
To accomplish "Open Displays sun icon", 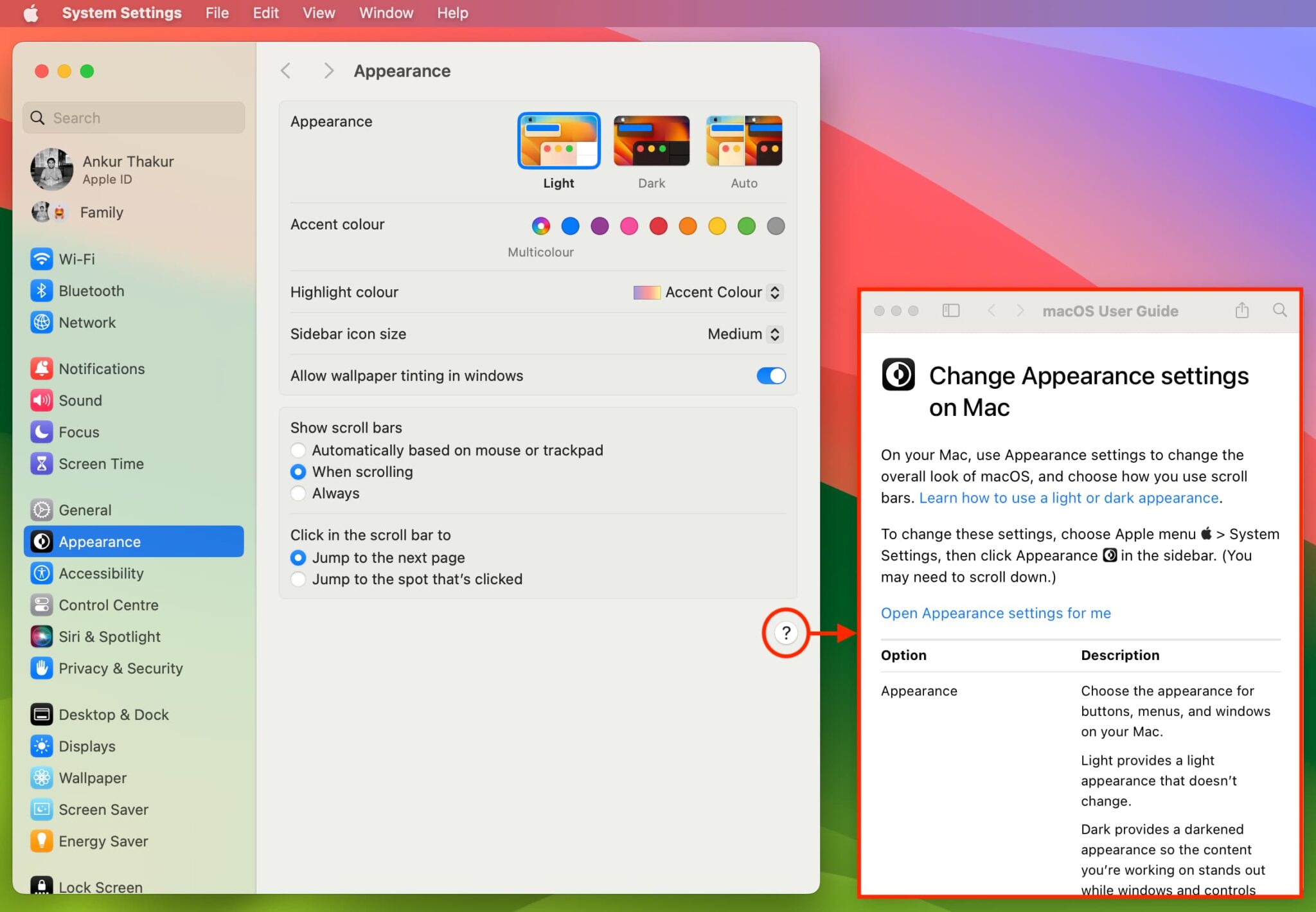I will [x=42, y=746].
